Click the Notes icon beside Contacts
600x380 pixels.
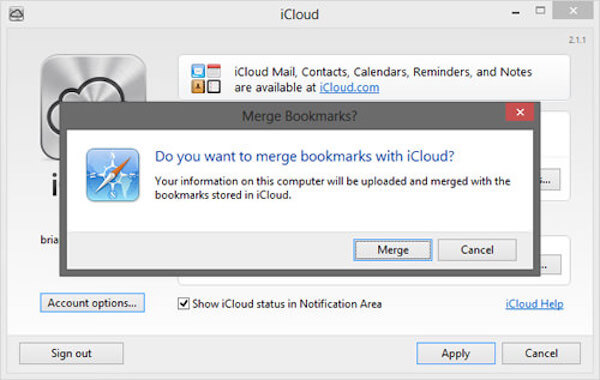(214, 87)
